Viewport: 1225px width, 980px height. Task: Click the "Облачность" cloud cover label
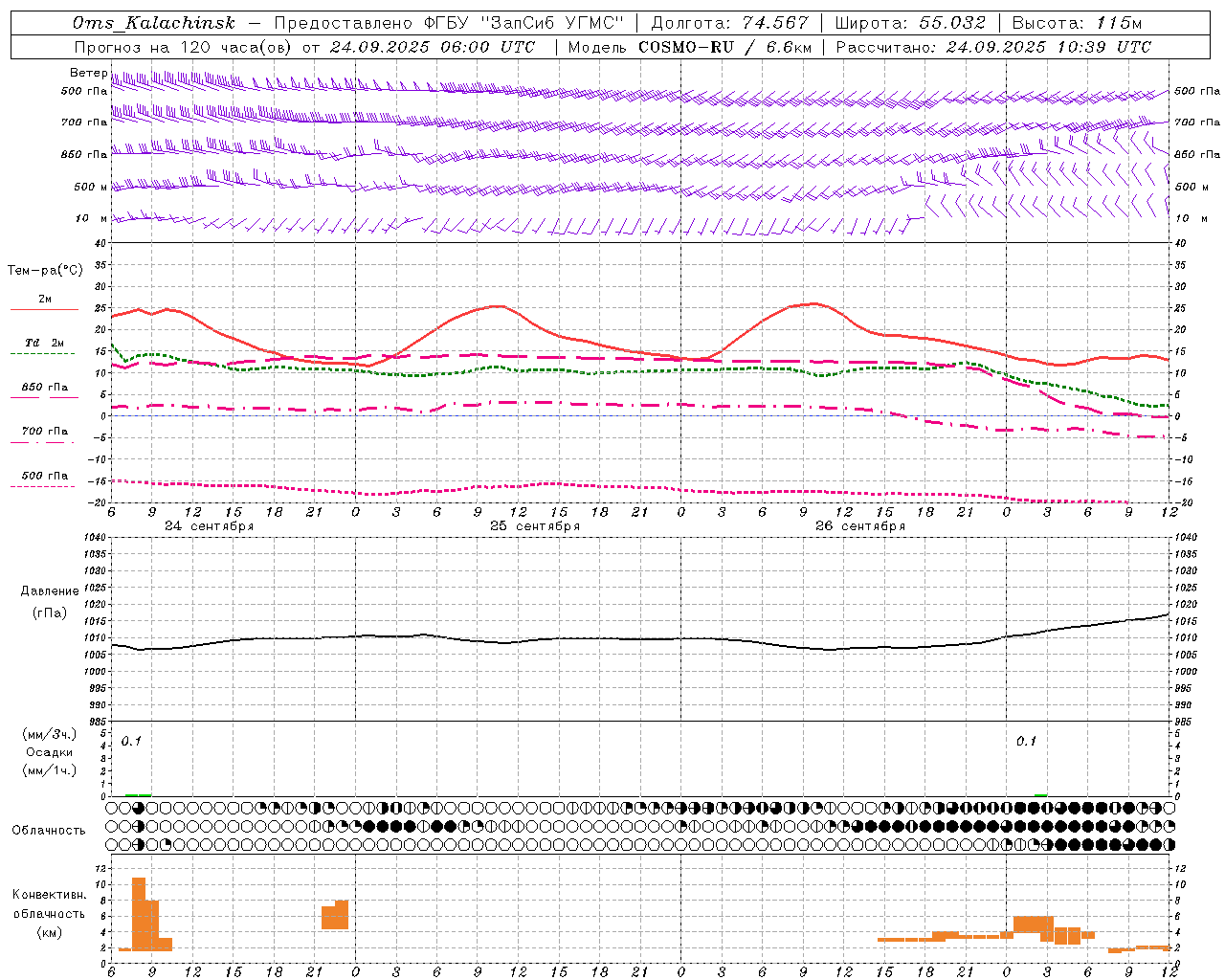tap(49, 831)
